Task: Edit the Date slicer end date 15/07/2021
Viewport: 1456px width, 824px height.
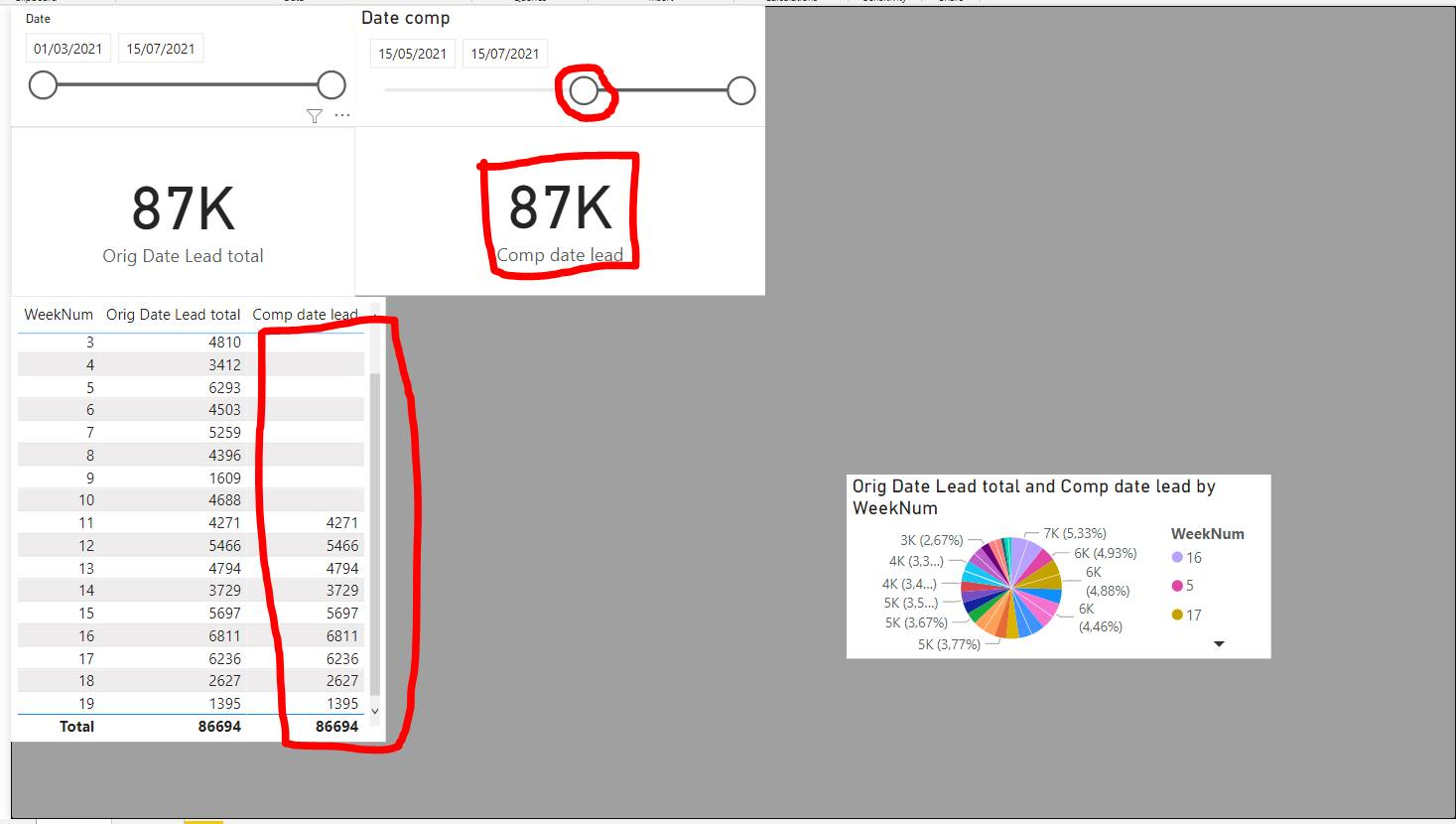Action: click(x=161, y=49)
